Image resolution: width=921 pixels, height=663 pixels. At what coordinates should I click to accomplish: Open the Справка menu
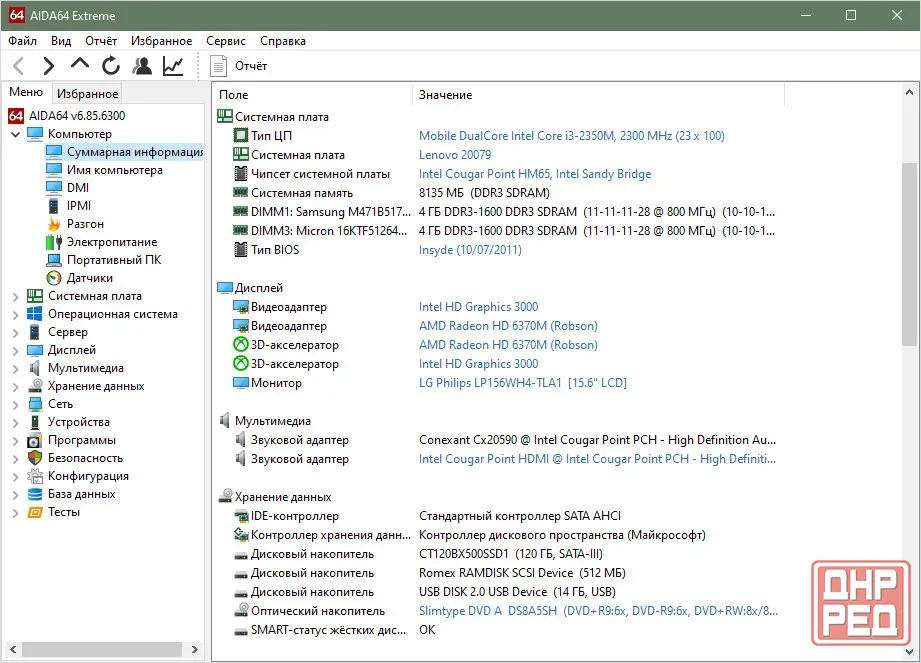click(x=283, y=41)
